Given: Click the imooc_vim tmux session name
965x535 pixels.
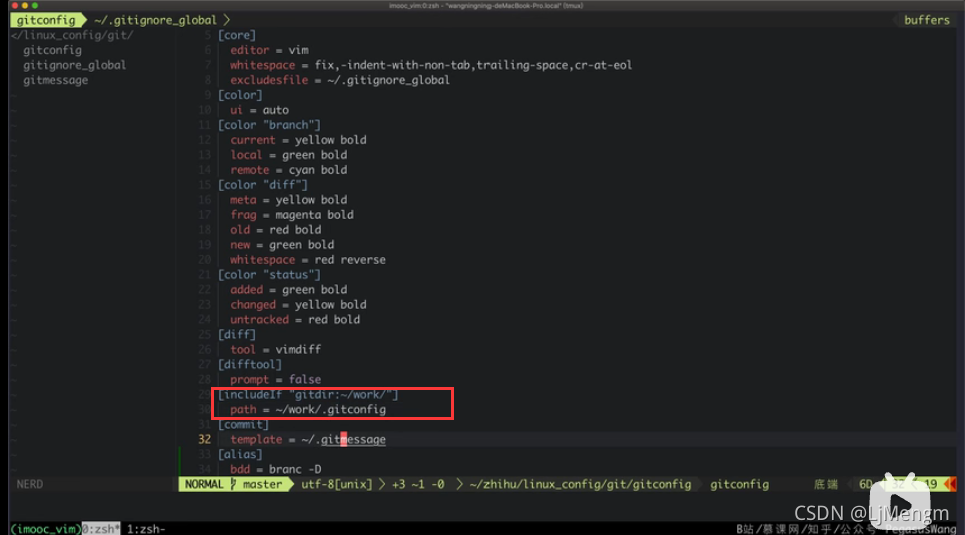Looking at the screenshot, I should (46, 529).
